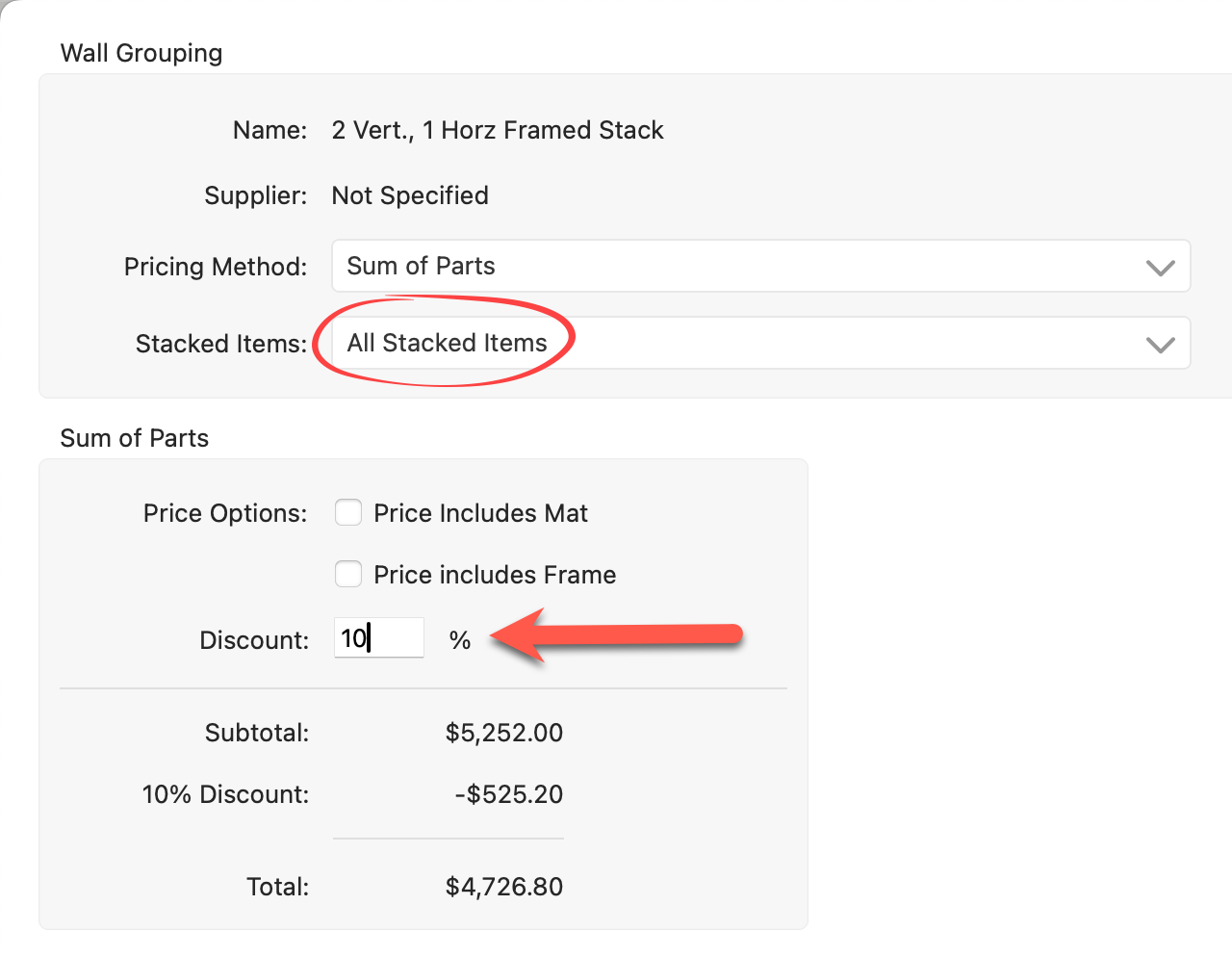
Task: Open the Pricing Method dropdown showing Sum of Parts
Action: pos(760,266)
